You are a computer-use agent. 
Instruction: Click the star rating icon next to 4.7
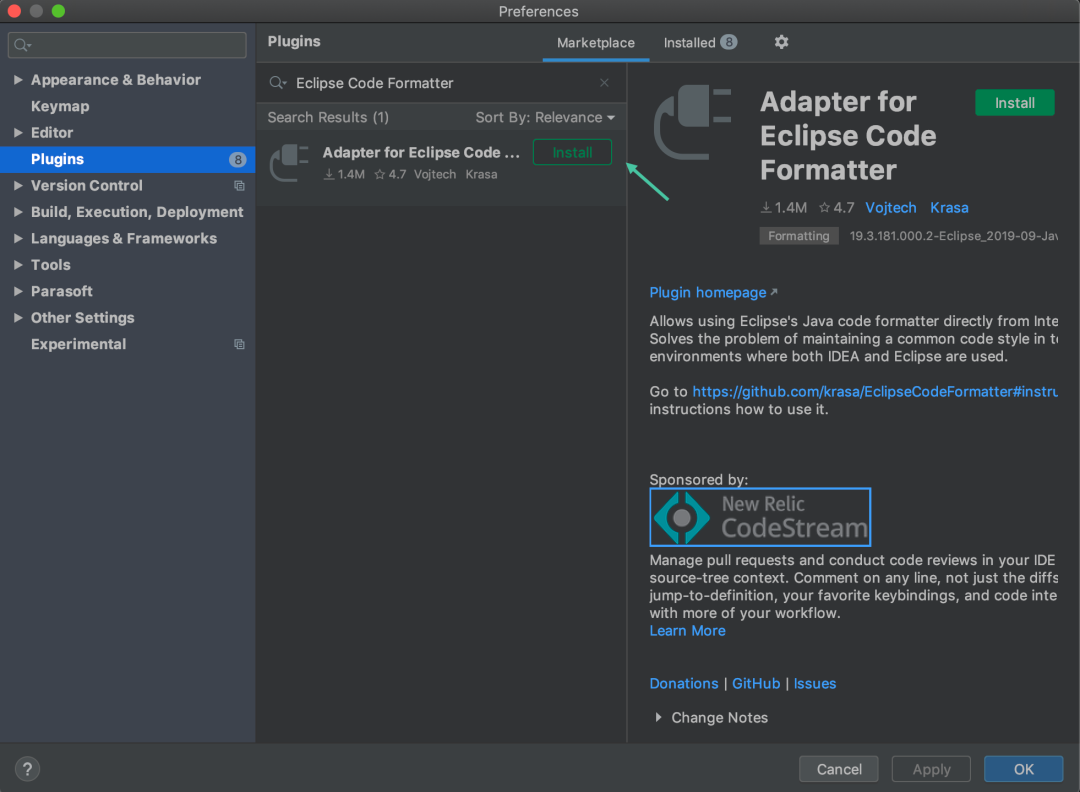point(827,207)
